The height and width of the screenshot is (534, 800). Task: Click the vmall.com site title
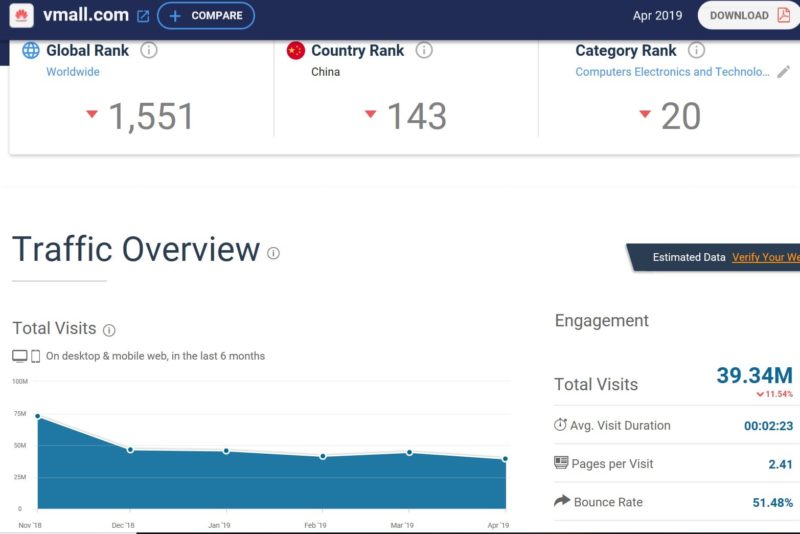[86, 15]
